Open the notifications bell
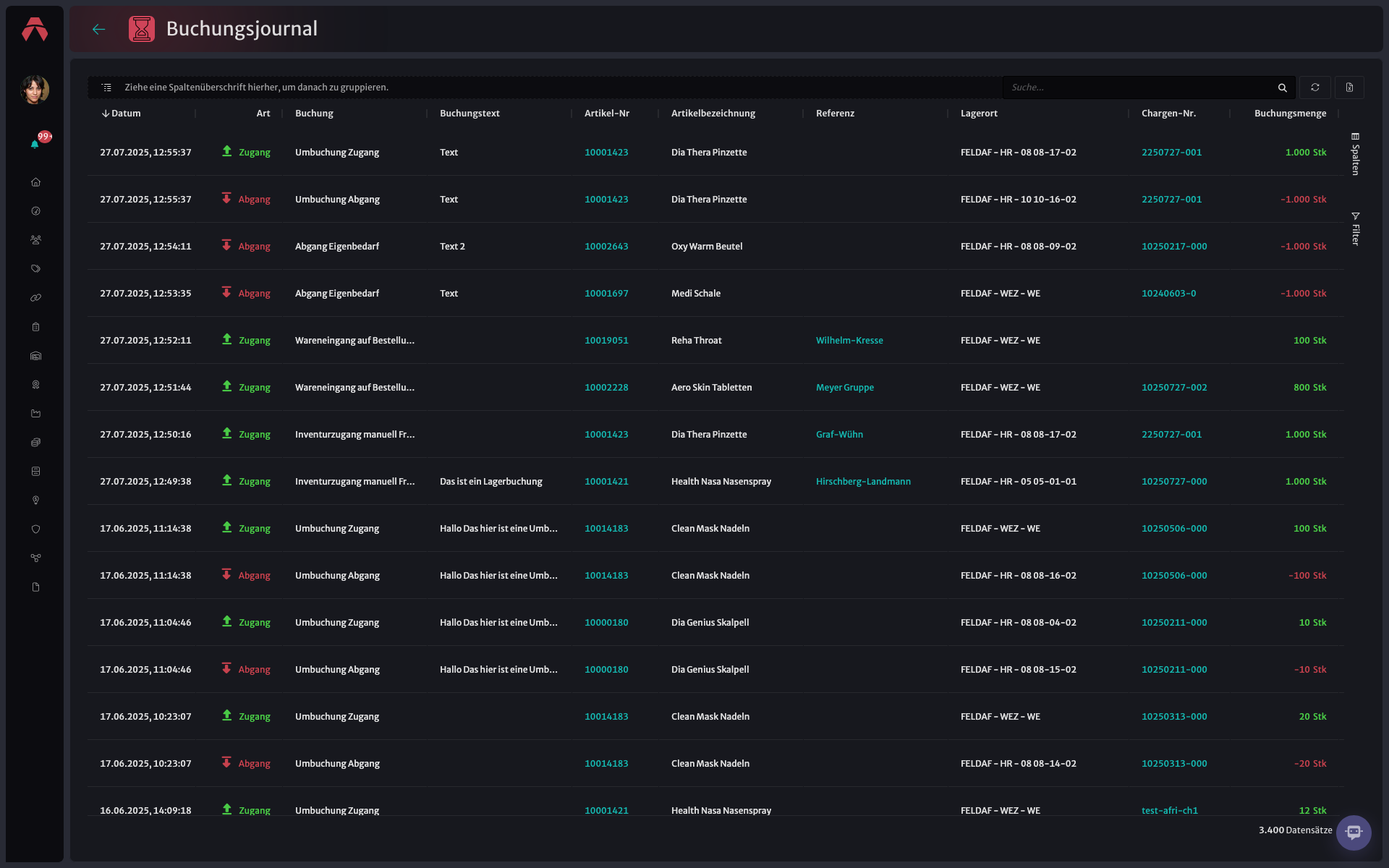1389x868 pixels. click(x=35, y=144)
